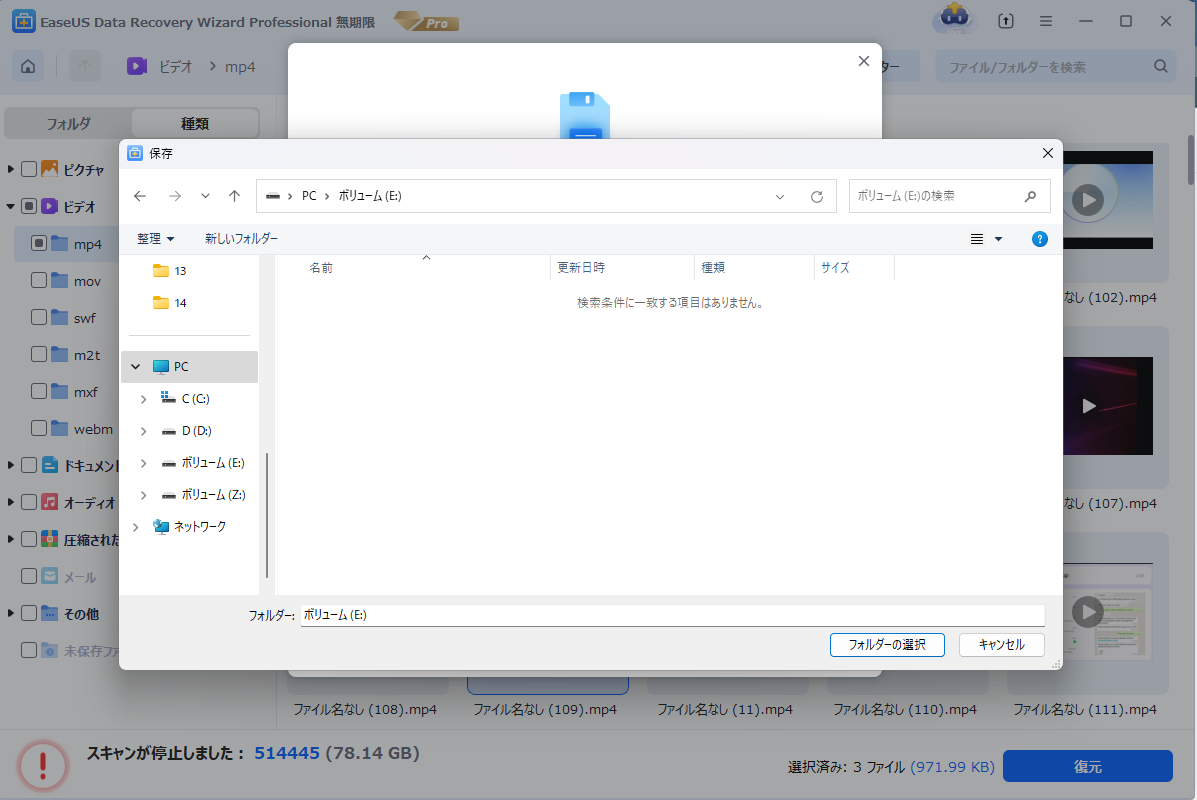Open the address bar history dropdown

780,197
